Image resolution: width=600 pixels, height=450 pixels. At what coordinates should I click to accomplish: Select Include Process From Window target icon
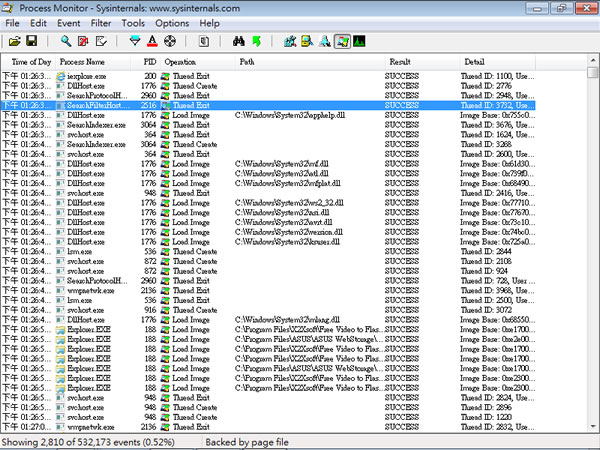coord(169,41)
